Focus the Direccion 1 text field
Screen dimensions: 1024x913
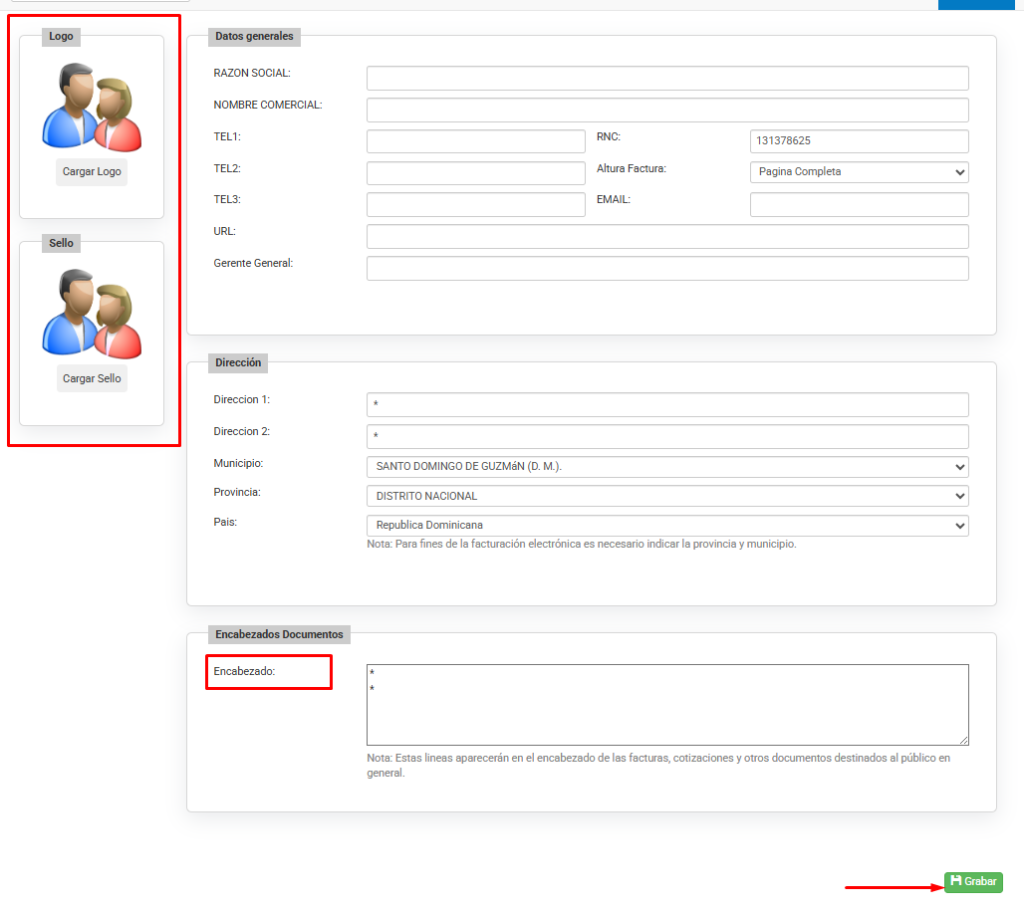(x=667, y=404)
